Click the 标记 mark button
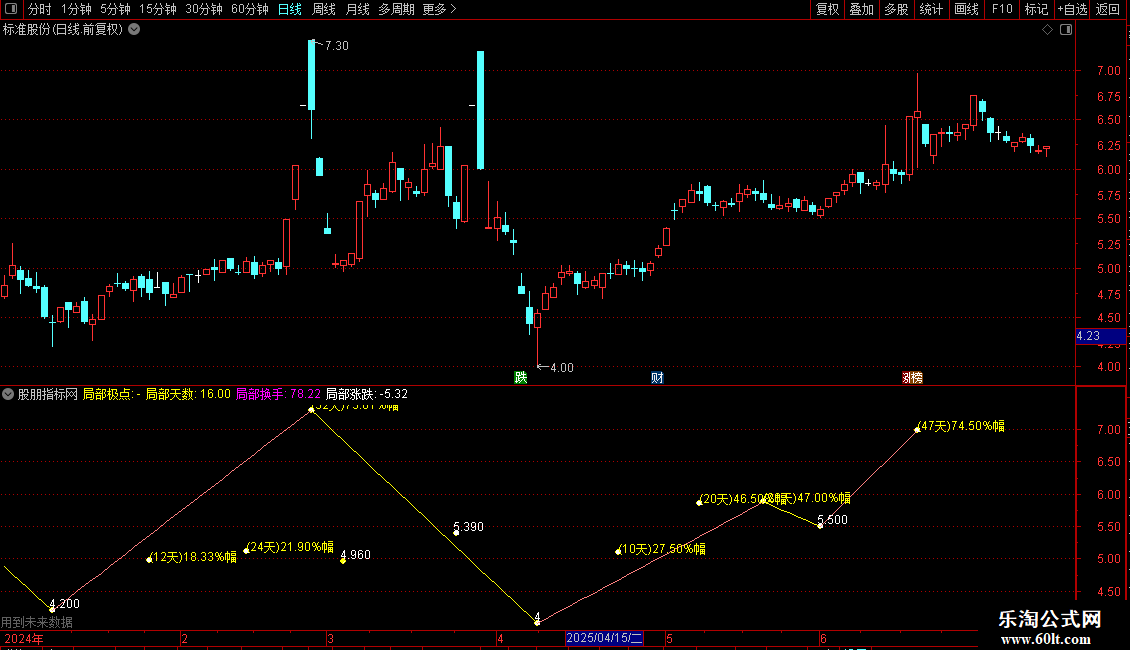 click(x=1036, y=9)
